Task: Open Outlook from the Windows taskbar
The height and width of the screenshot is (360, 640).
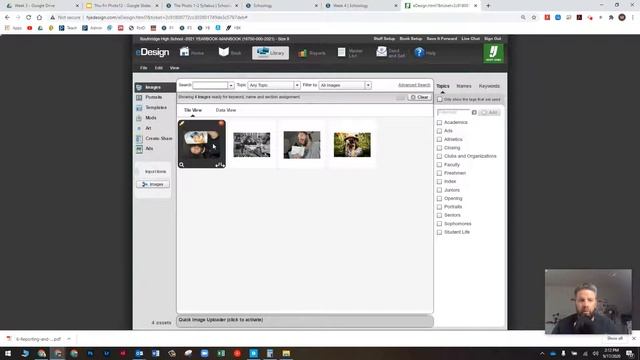Action: point(139,353)
